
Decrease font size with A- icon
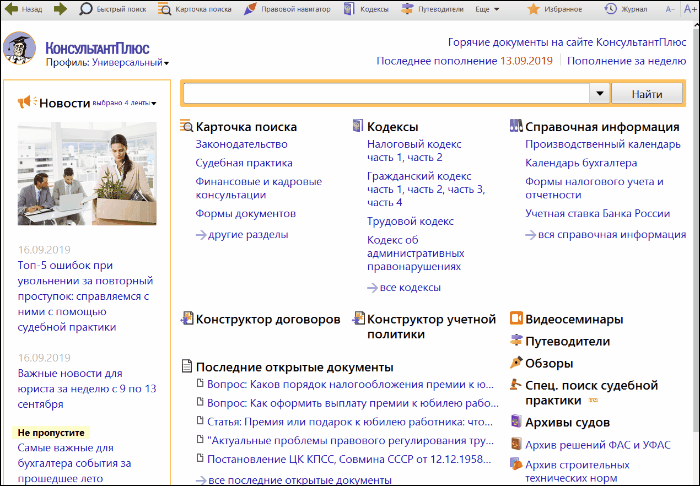click(670, 9)
